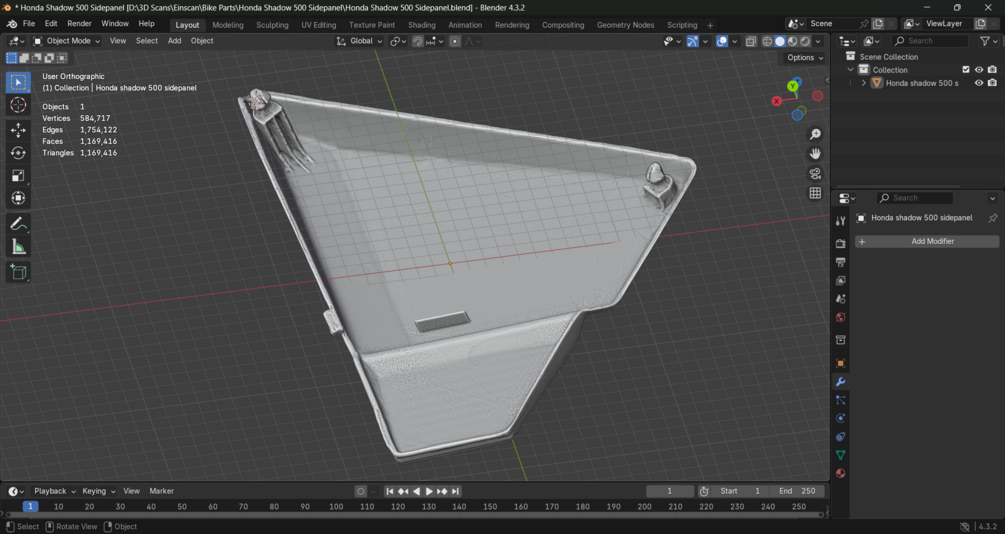Select the Transform tool

18,198
